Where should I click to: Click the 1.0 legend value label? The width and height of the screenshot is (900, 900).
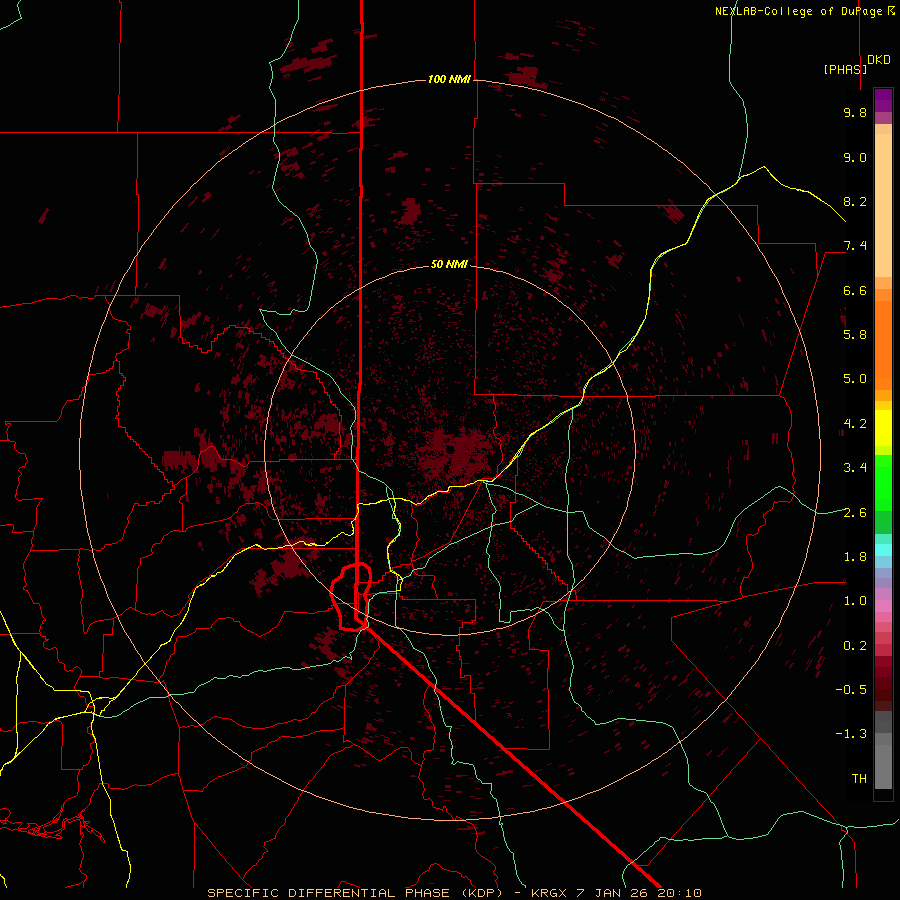(x=855, y=600)
